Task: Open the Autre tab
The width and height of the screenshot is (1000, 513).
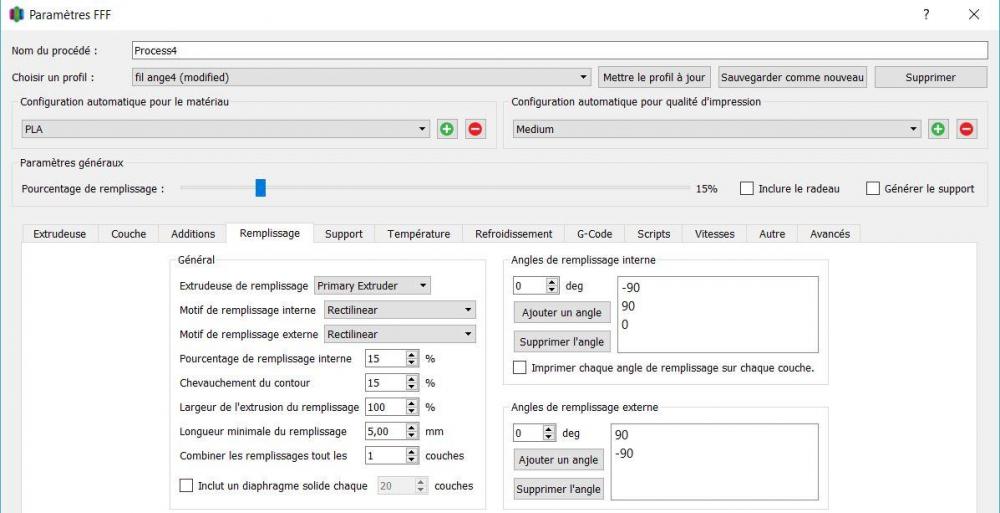Action: pos(772,234)
